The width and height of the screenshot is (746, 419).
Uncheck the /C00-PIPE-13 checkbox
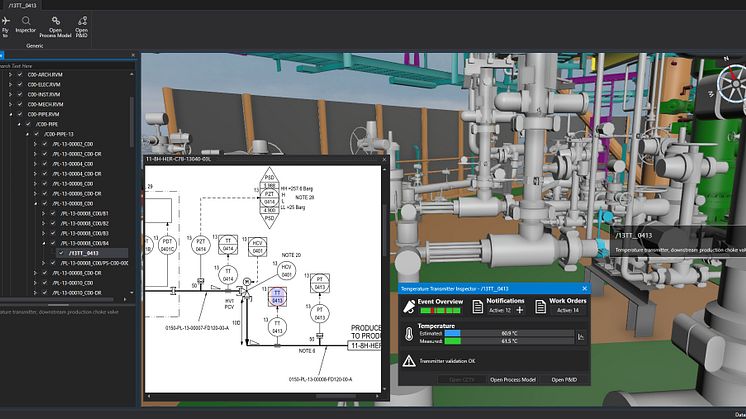tap(37, 134)
